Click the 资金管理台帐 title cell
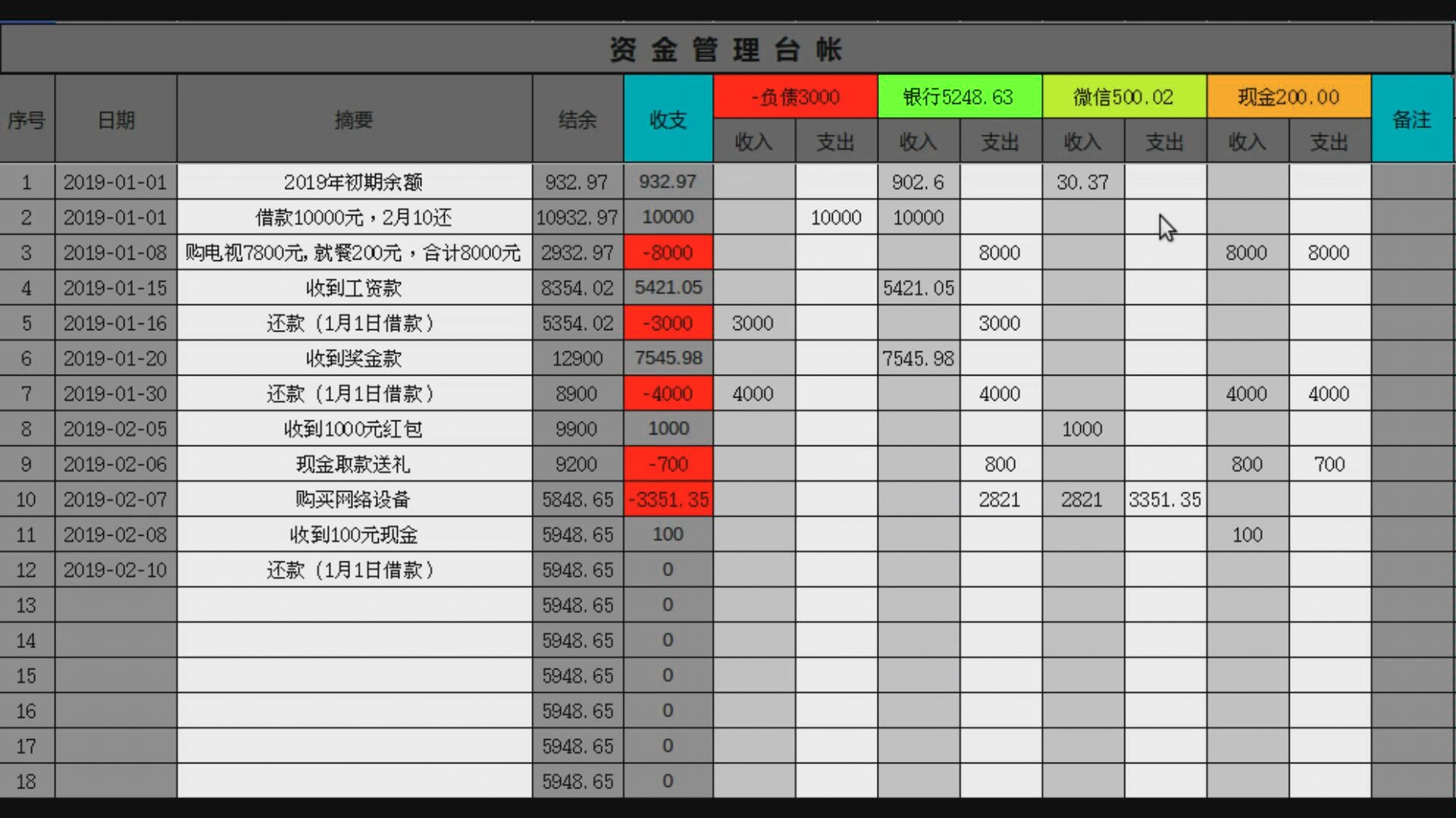 [x=726, y=49]
